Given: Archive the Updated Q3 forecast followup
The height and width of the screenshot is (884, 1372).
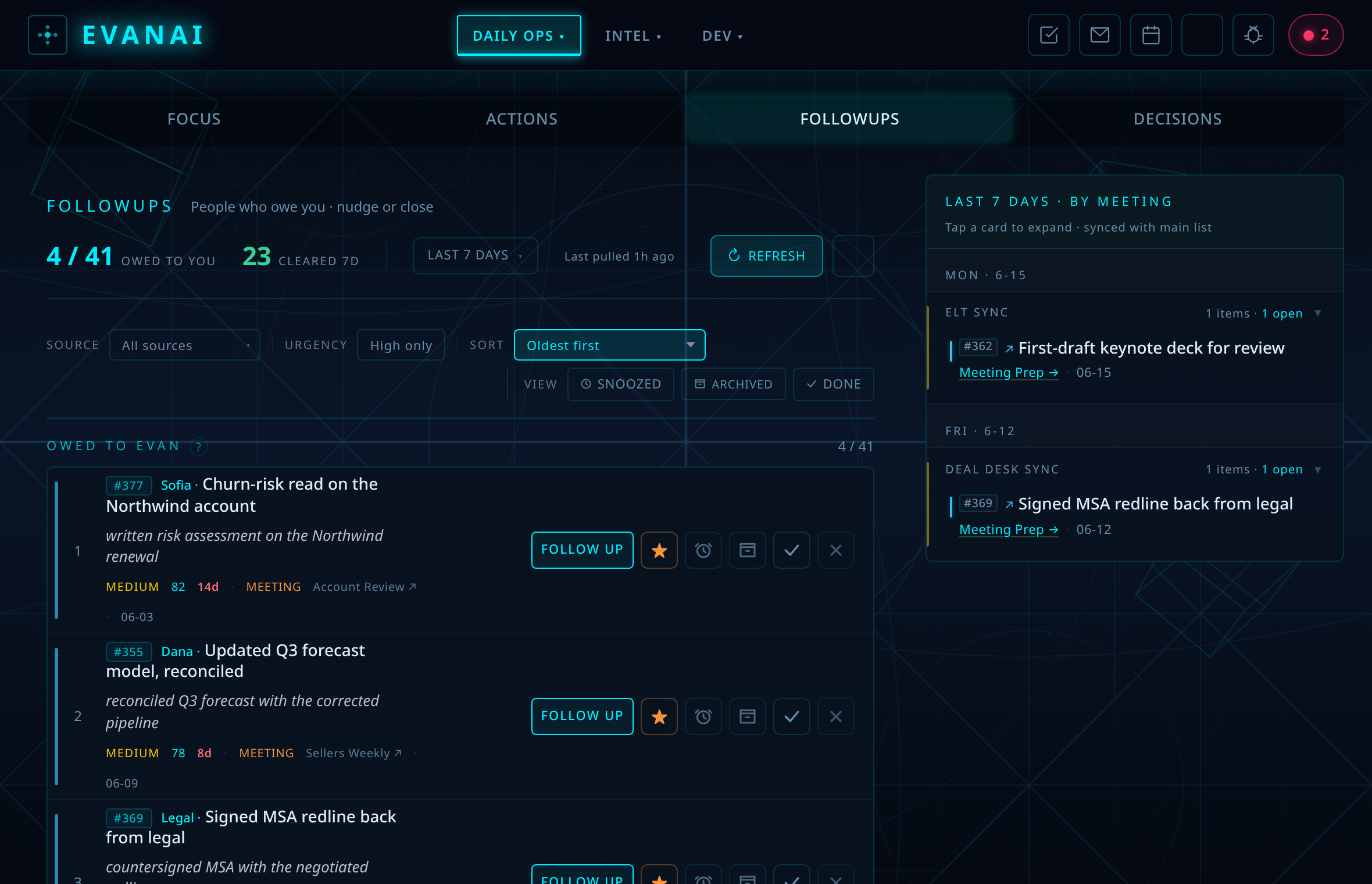Looking at the screenshot, I should 748,717.
